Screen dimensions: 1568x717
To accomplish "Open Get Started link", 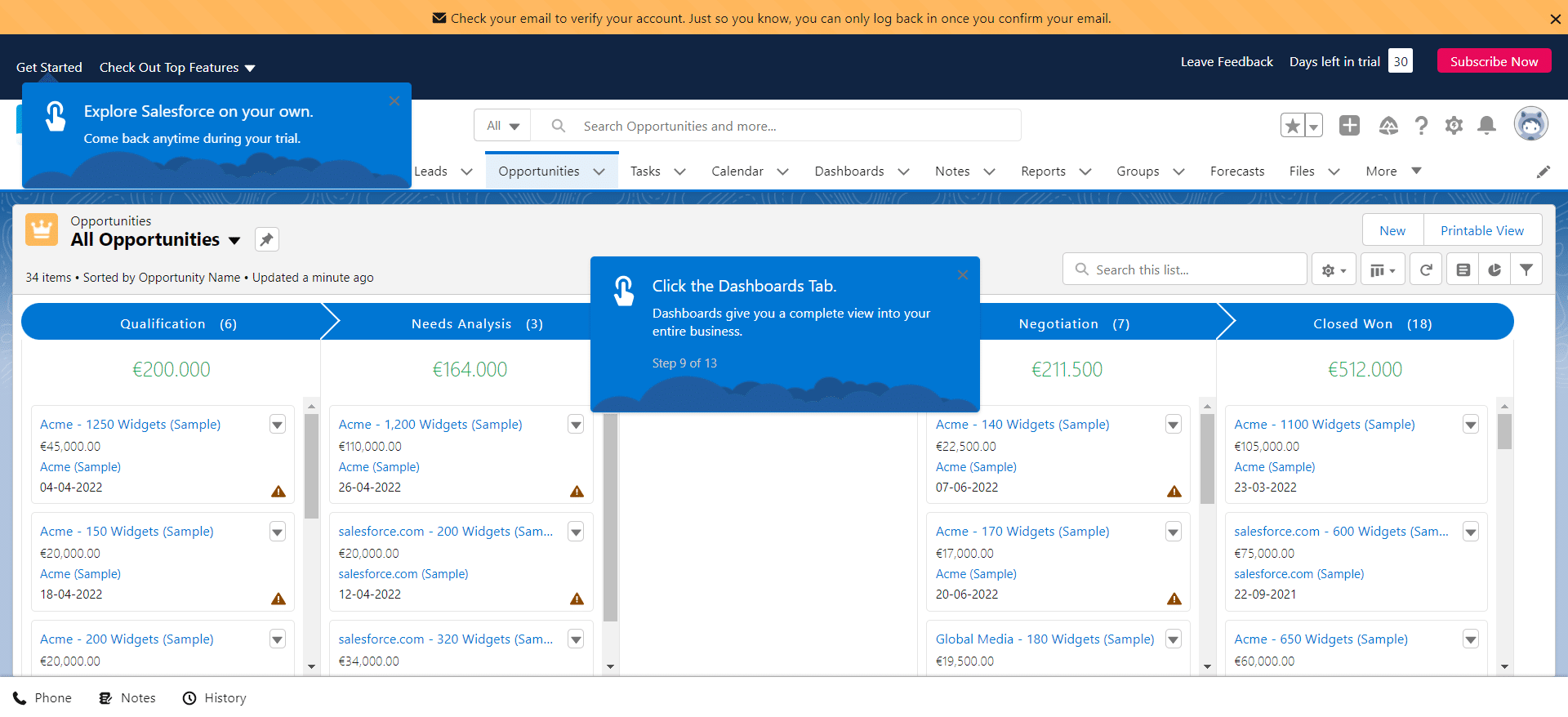I will point(49,68).
